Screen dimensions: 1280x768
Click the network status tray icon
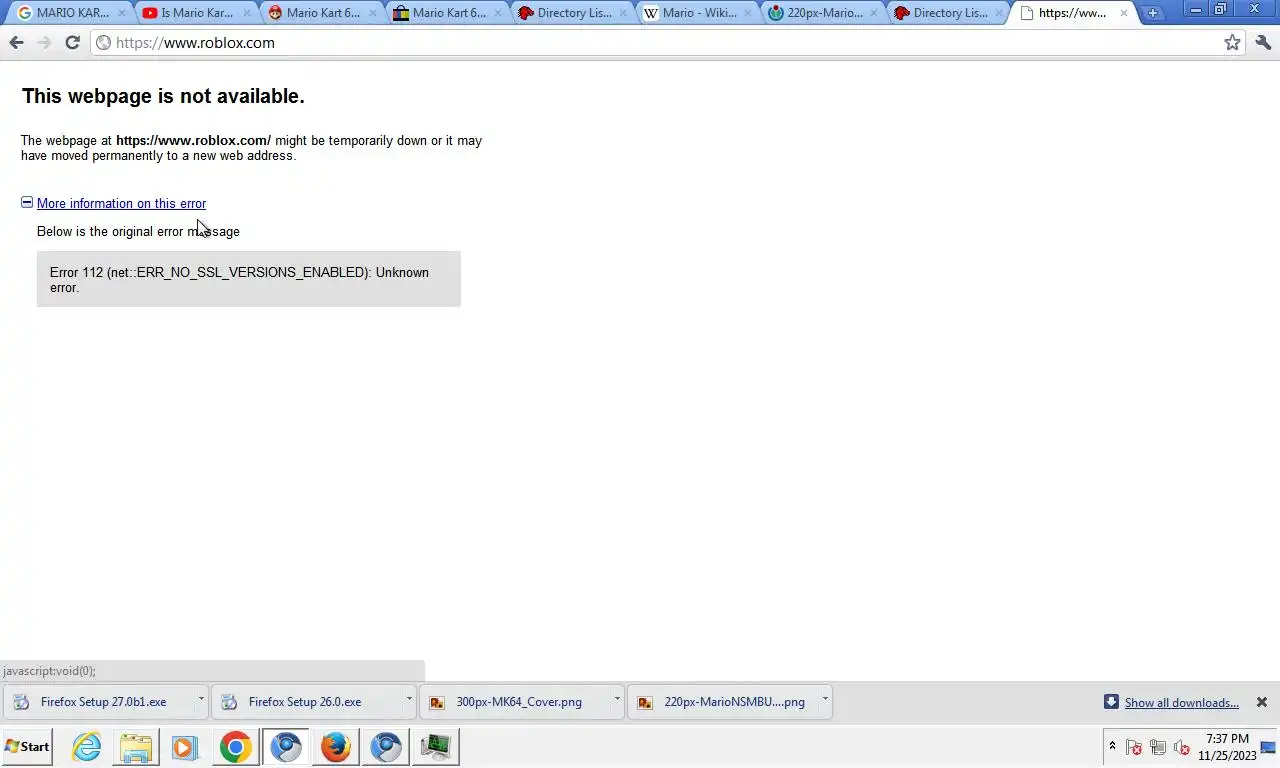(x=1158, y=747)
